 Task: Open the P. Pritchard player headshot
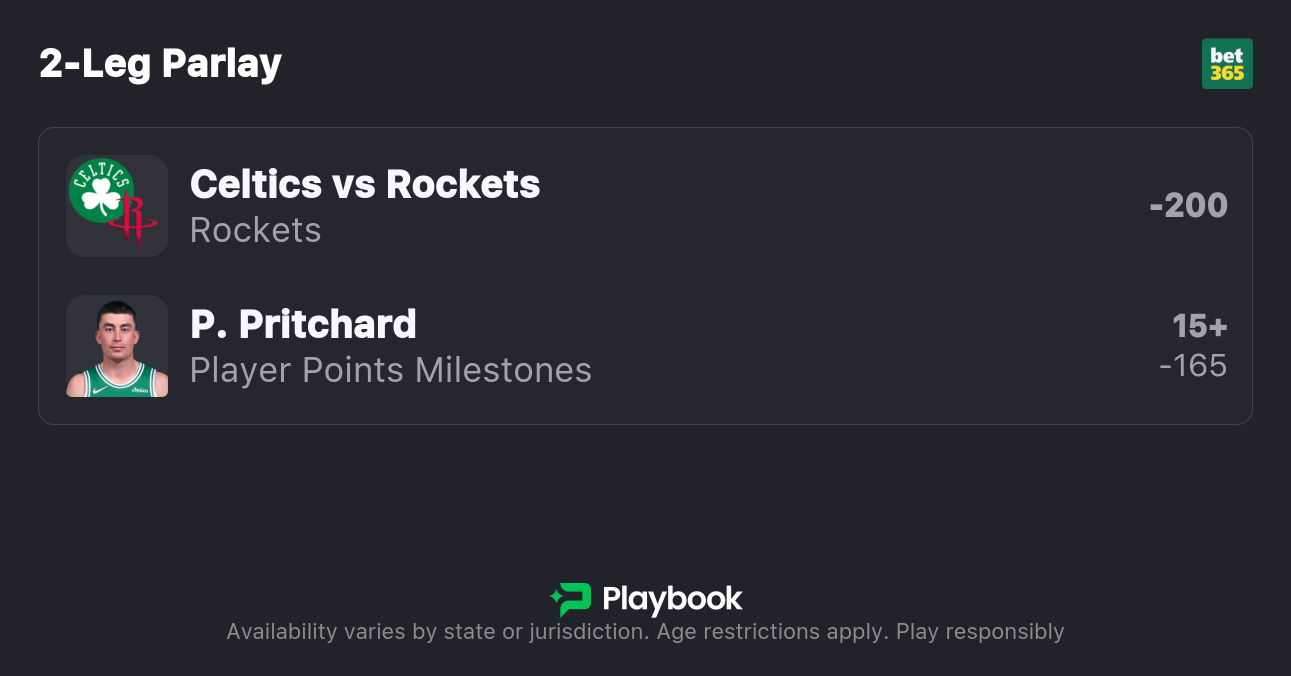(x=117, y=346)
